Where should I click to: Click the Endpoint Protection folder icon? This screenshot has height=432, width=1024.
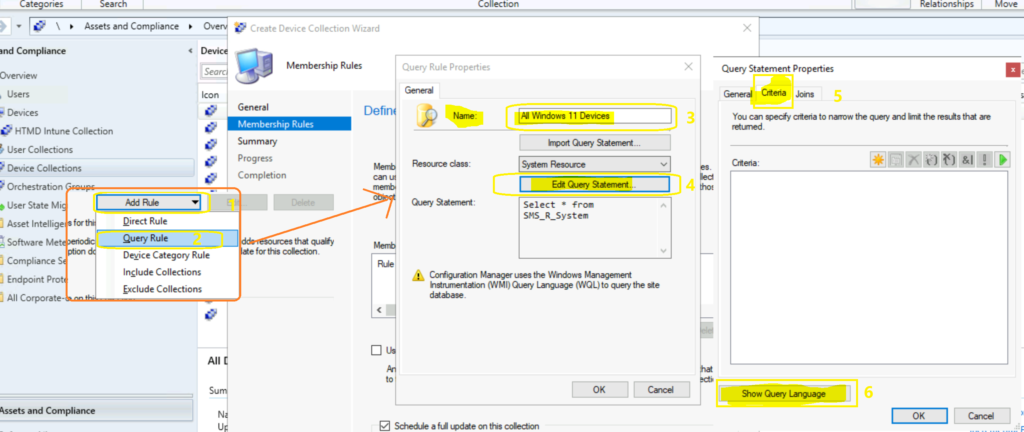point(3,279)
